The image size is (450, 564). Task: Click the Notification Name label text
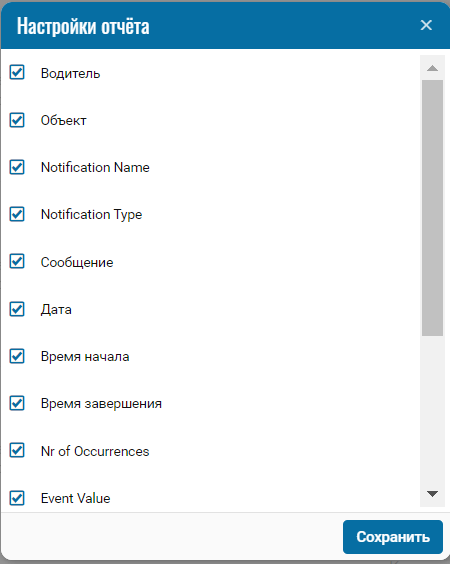pos(95,168)
